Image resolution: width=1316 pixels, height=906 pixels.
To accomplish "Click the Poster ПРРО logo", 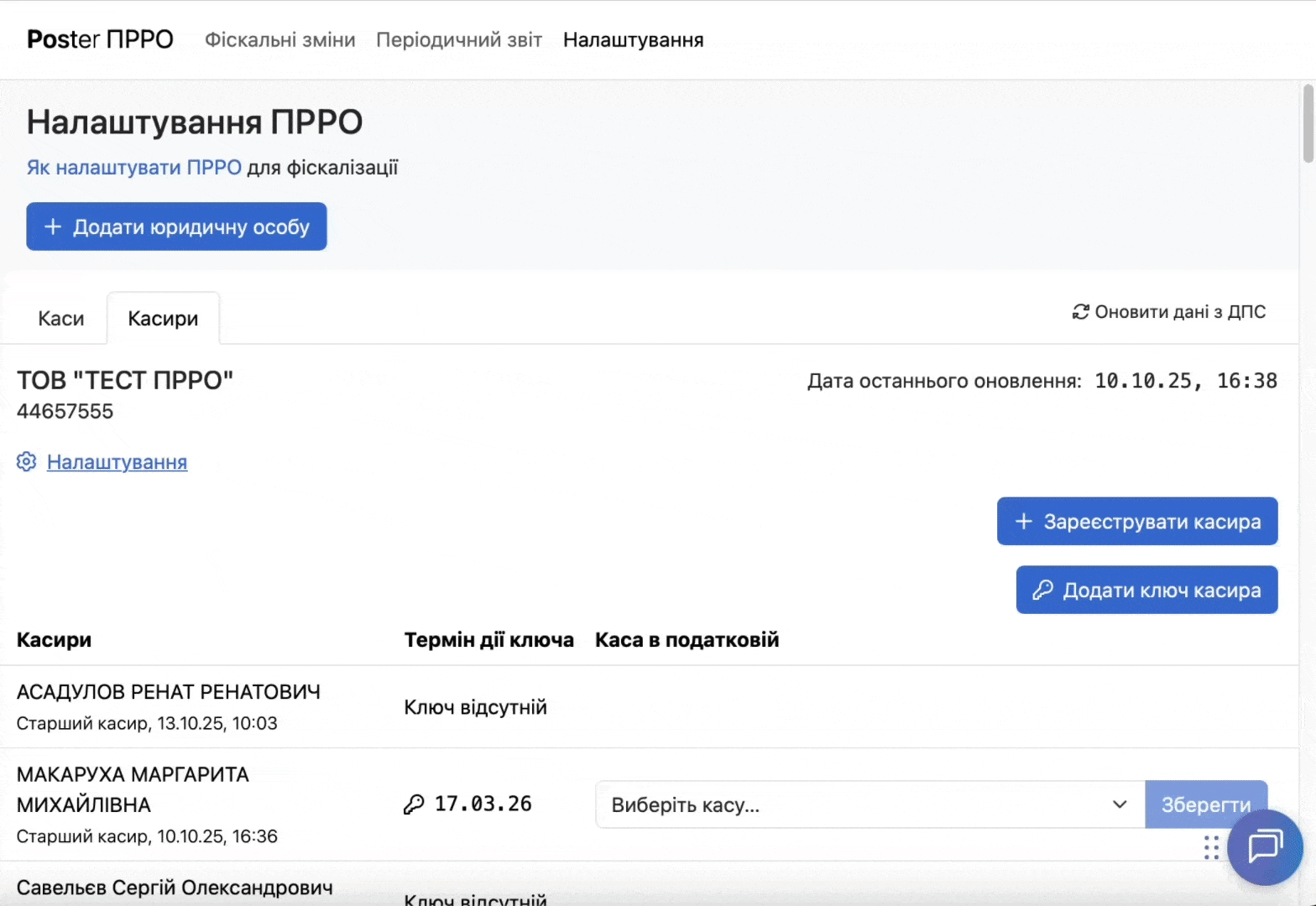I will point(100,39).
